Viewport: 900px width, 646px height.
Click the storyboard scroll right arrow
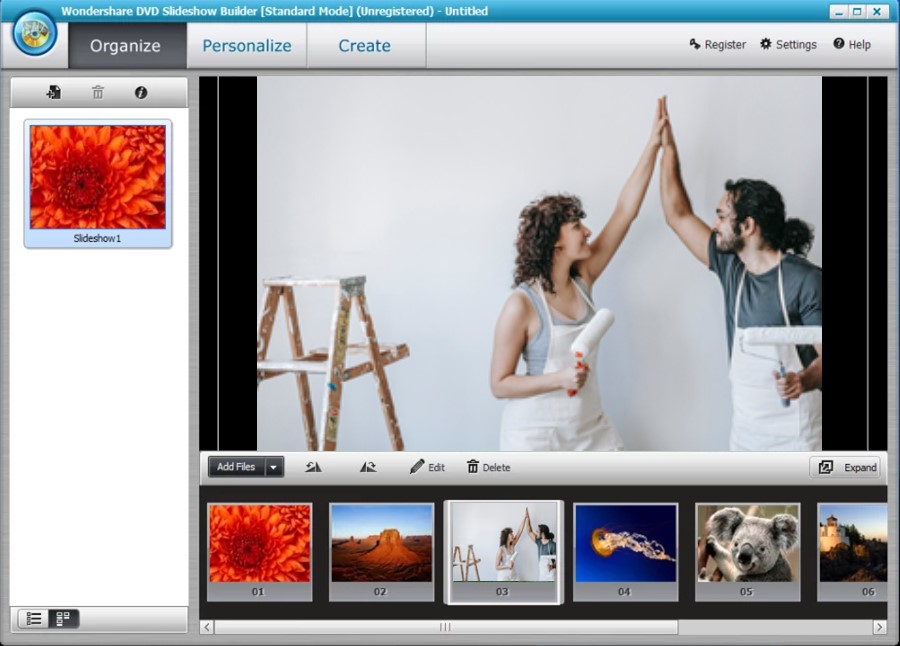click(x=879, y=627)
